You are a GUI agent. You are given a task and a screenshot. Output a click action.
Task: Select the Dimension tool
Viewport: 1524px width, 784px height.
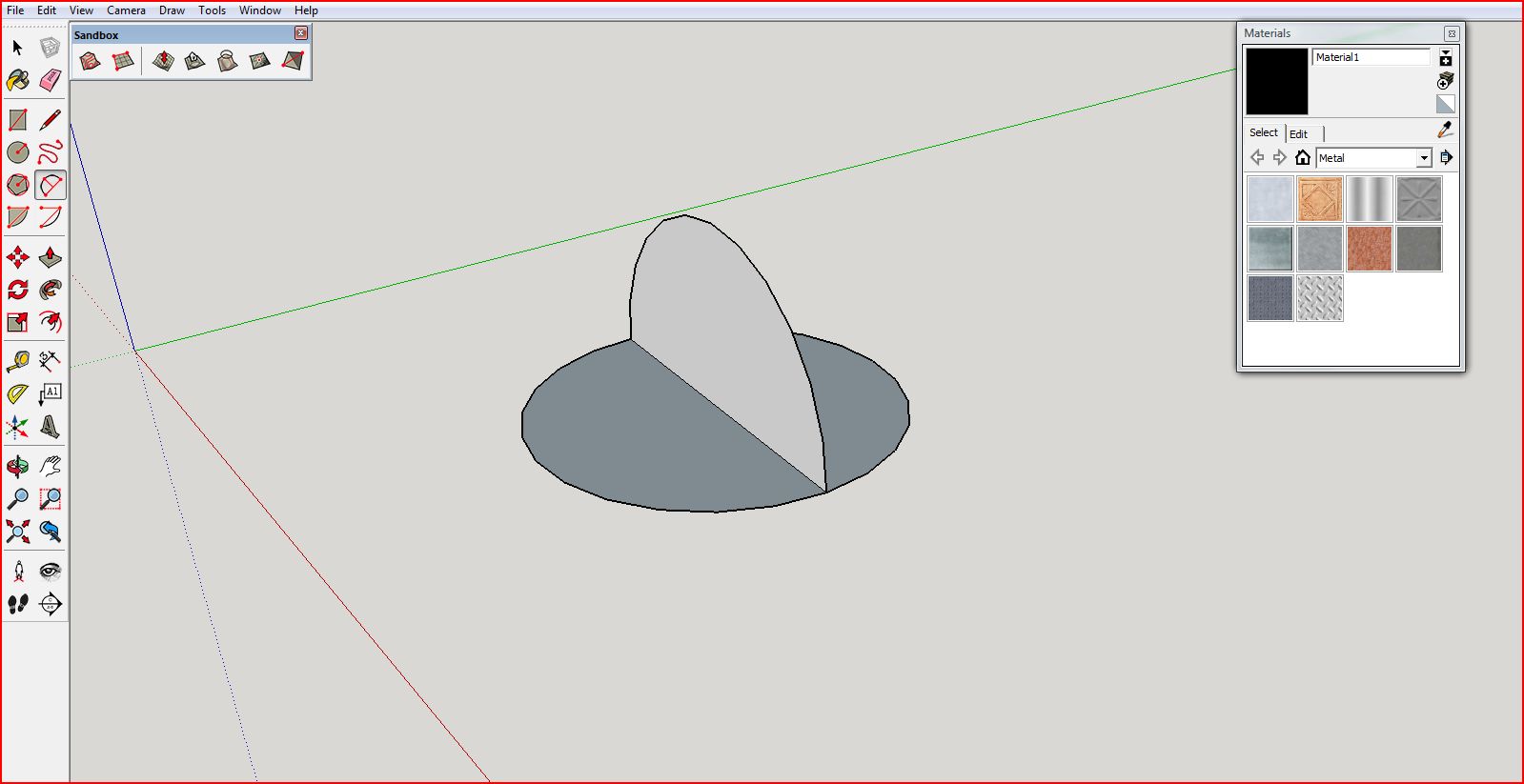click(x=50, y=360)
